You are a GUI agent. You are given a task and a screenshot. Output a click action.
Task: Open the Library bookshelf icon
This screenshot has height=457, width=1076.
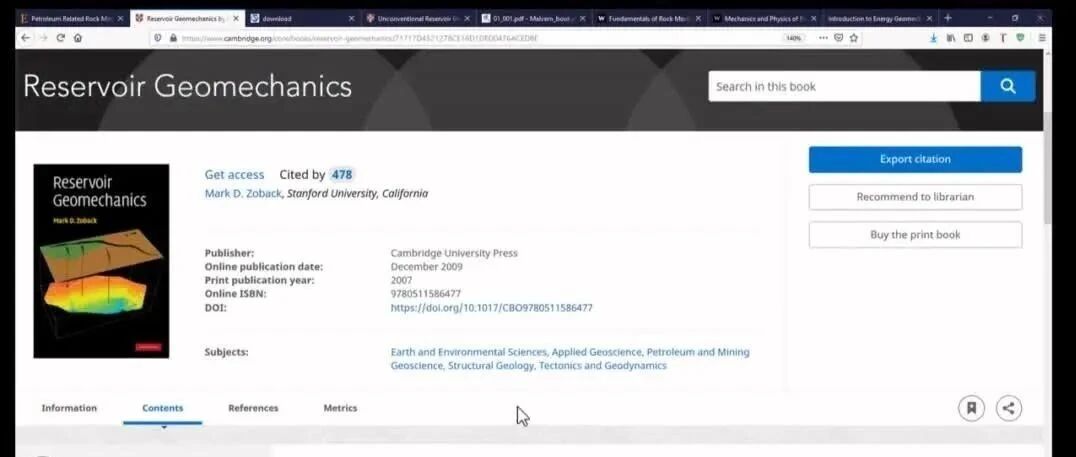click(x=951, y=38)
